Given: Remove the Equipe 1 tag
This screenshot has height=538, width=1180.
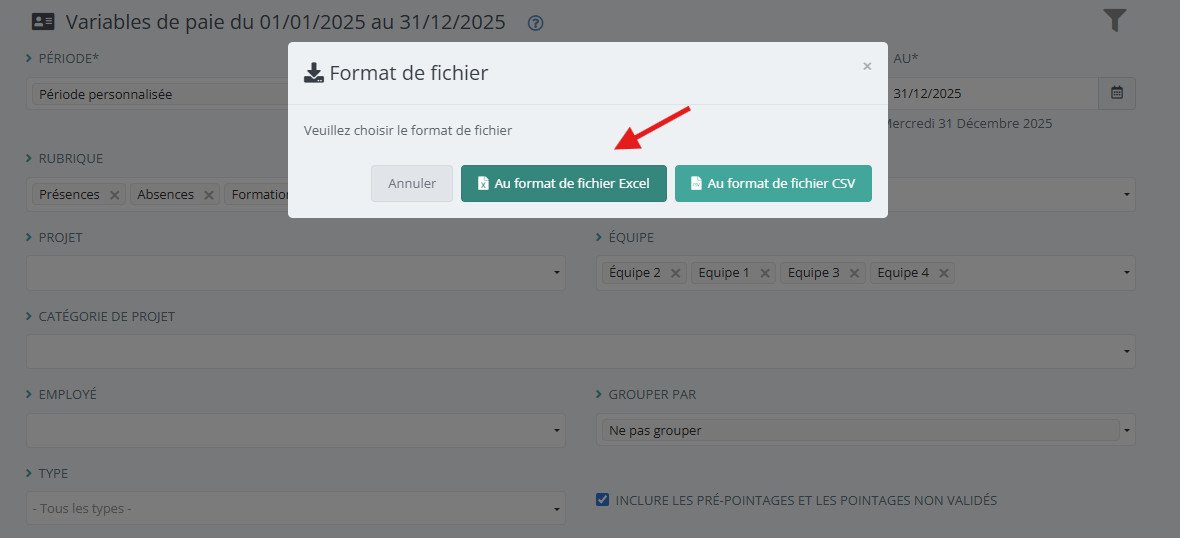Looking at the screenshot, I should pyautogui.click(x=764, y=273).
